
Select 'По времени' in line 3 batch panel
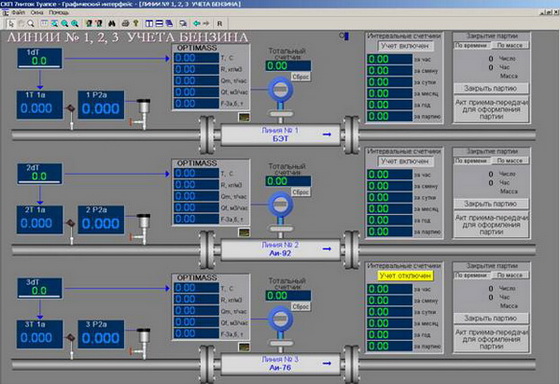pyautogui.click(x=472, y=275)
